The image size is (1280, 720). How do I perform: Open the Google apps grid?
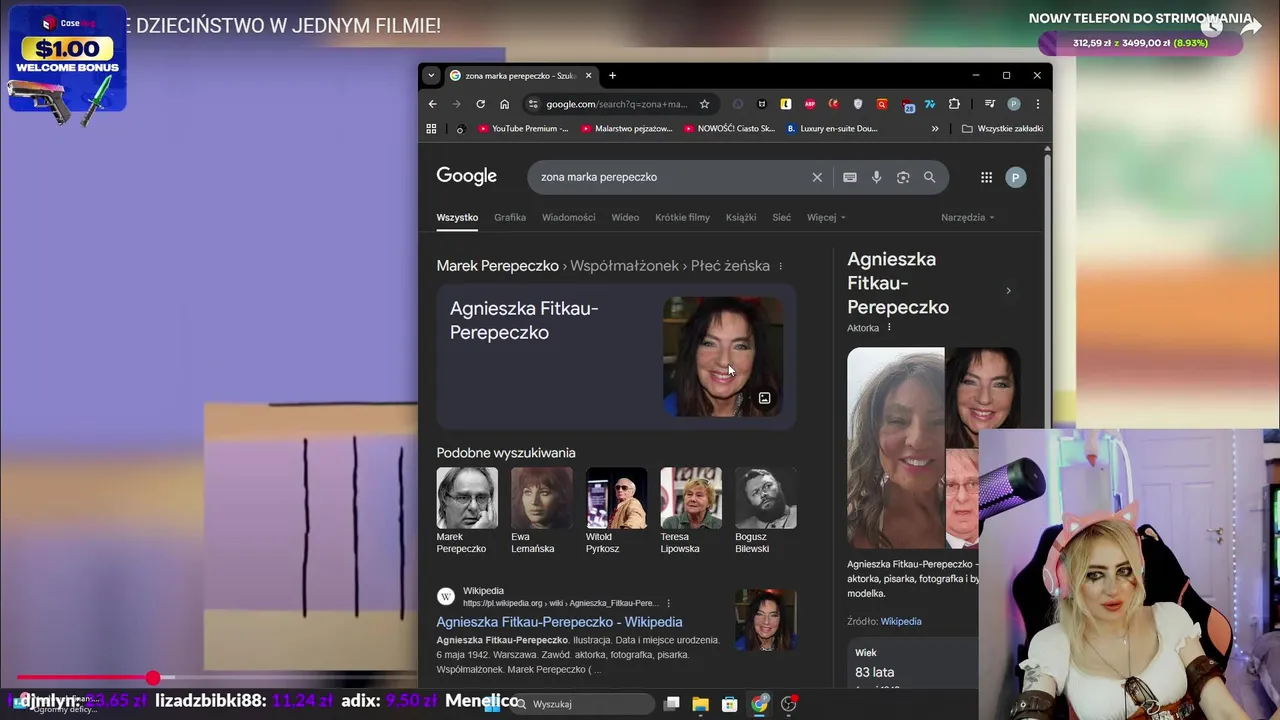pos(986,177)
